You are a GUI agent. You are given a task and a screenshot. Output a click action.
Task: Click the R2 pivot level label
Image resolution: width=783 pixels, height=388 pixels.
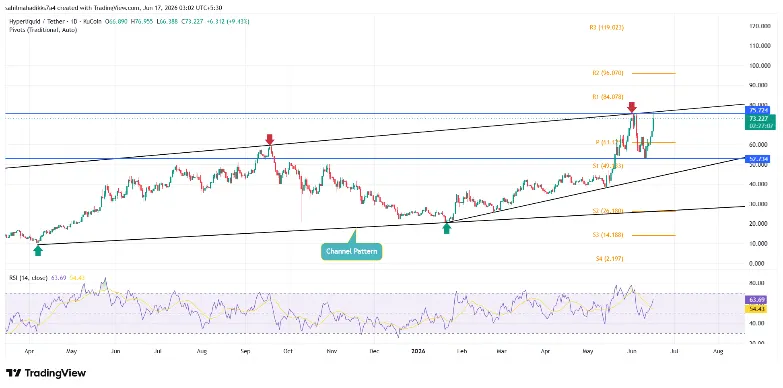pyautogui.click(x=608, y=73)
